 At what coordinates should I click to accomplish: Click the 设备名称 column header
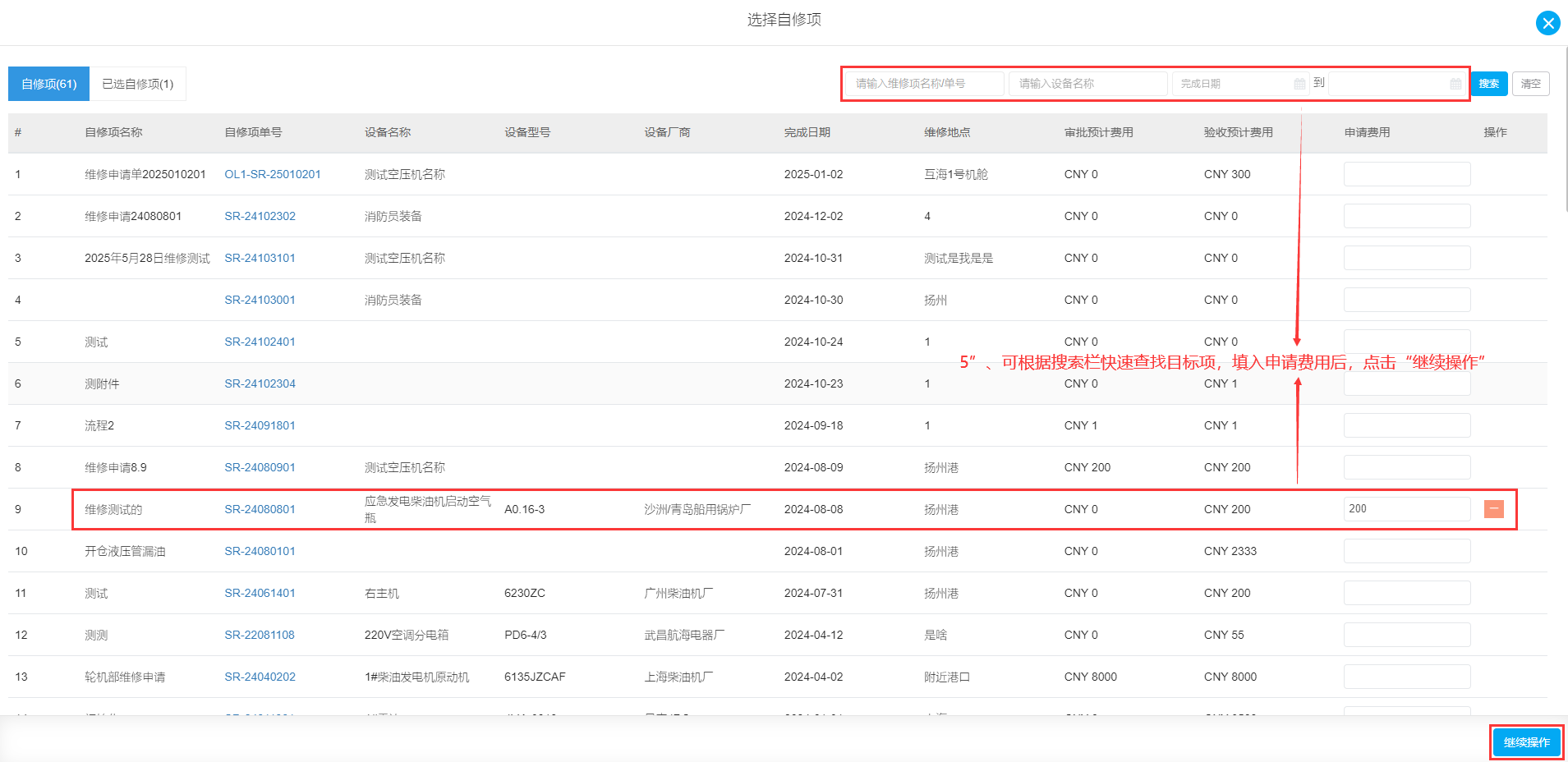[x=388, y=132]
